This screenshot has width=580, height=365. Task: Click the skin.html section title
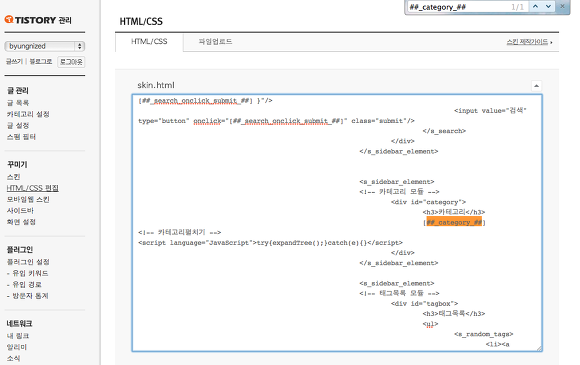(x=156, y=85)
